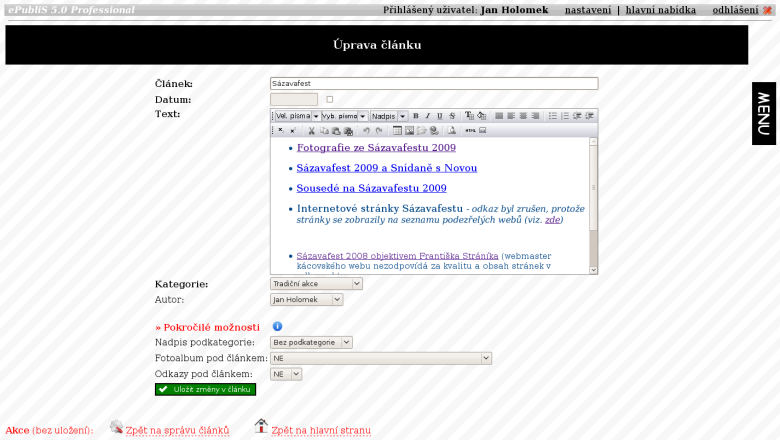Follow the Zpět na hlavní stranu link
Screen dimensions: 780x440
[321, 430]
